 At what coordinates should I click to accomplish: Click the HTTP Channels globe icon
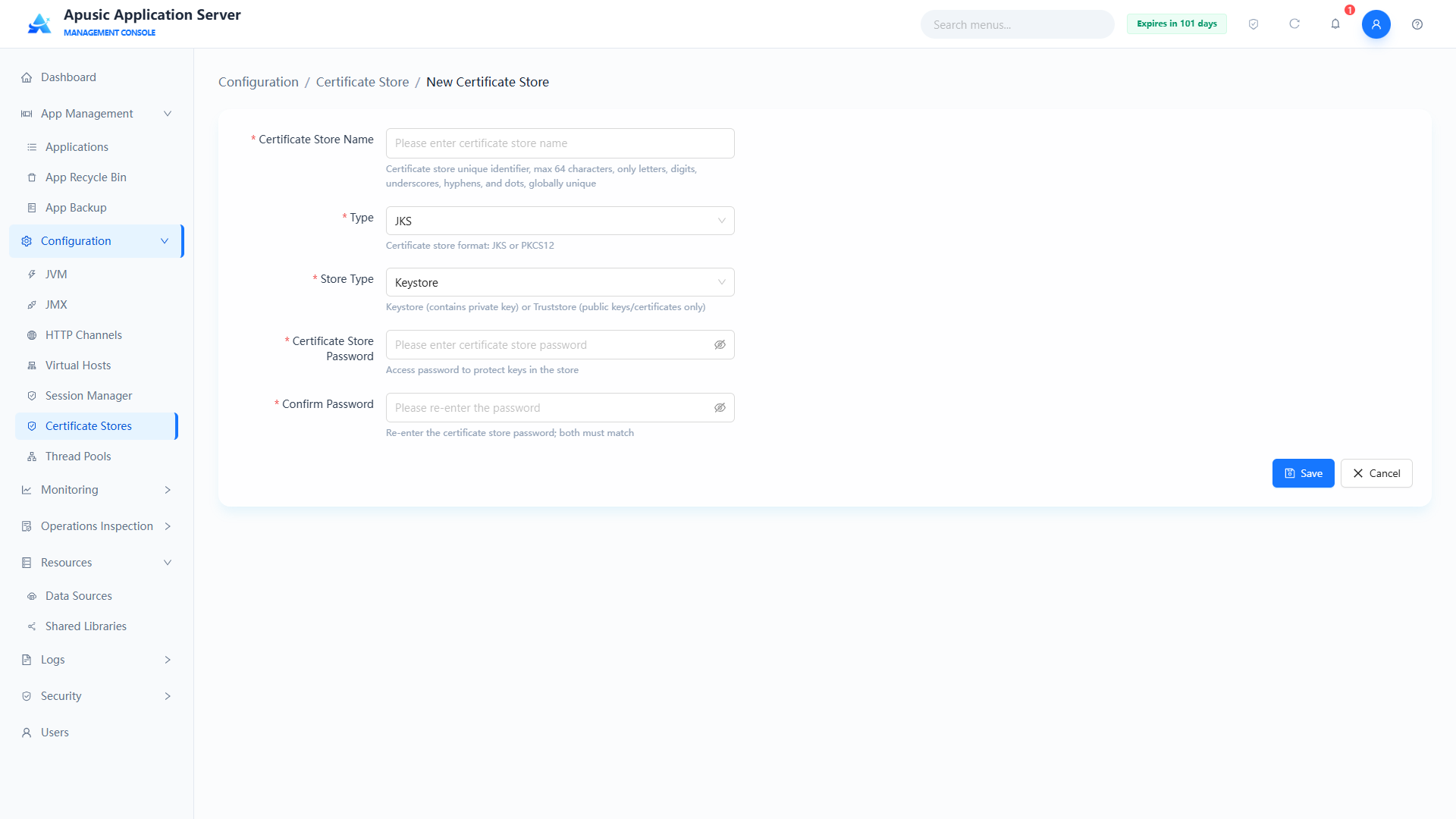32,335
